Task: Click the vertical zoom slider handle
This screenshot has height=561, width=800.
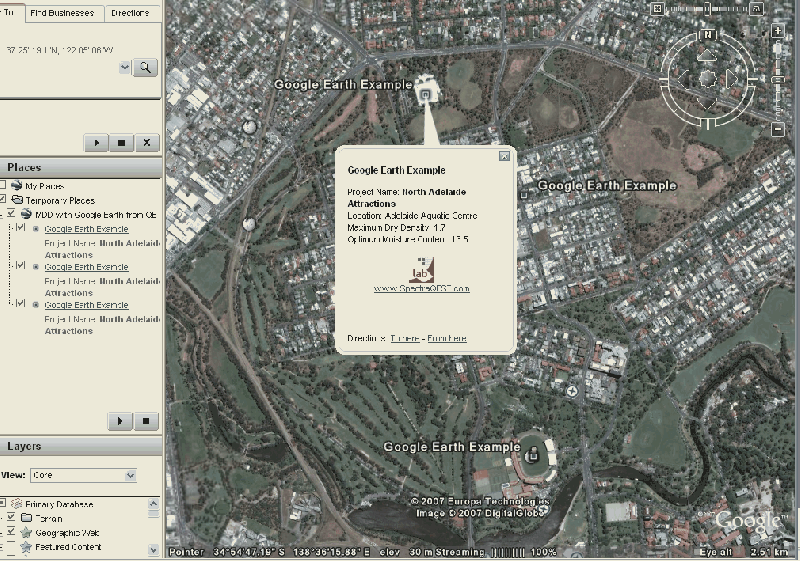Action: point(778,80)
